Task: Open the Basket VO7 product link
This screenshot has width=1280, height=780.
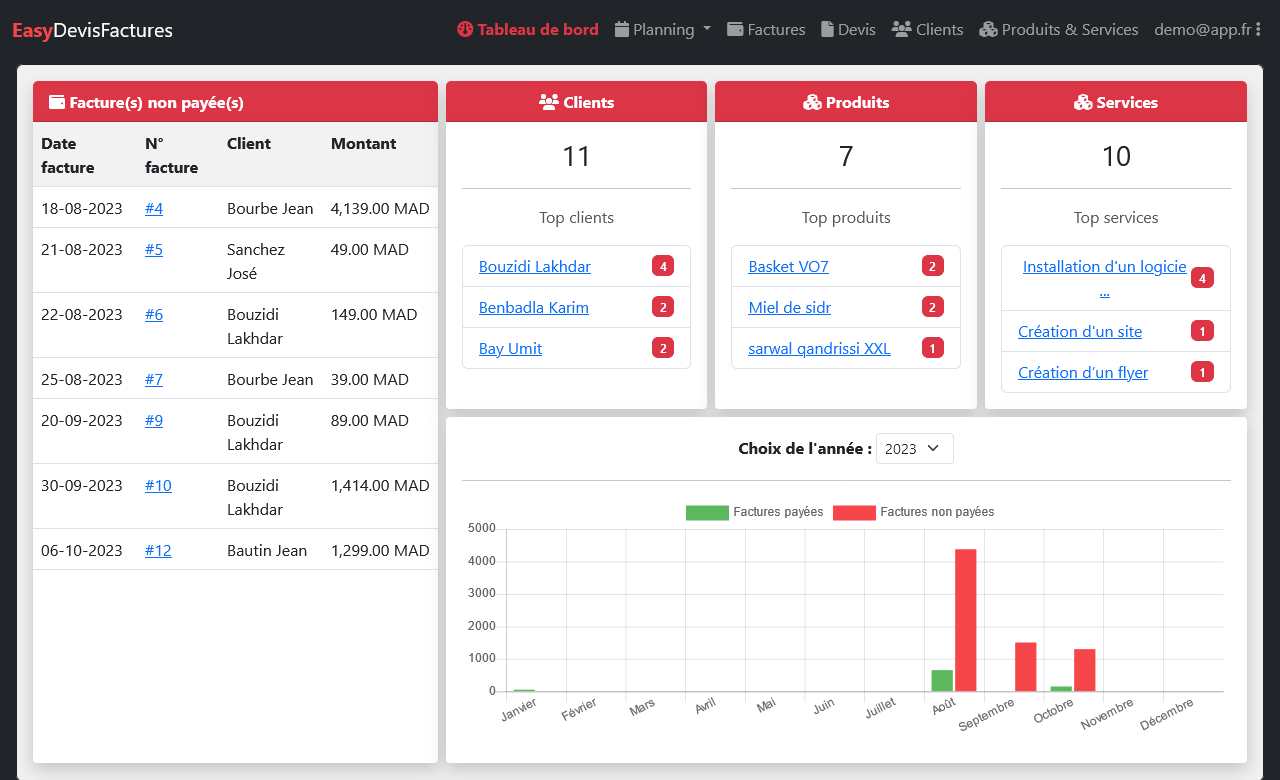Action: point(788,266)
